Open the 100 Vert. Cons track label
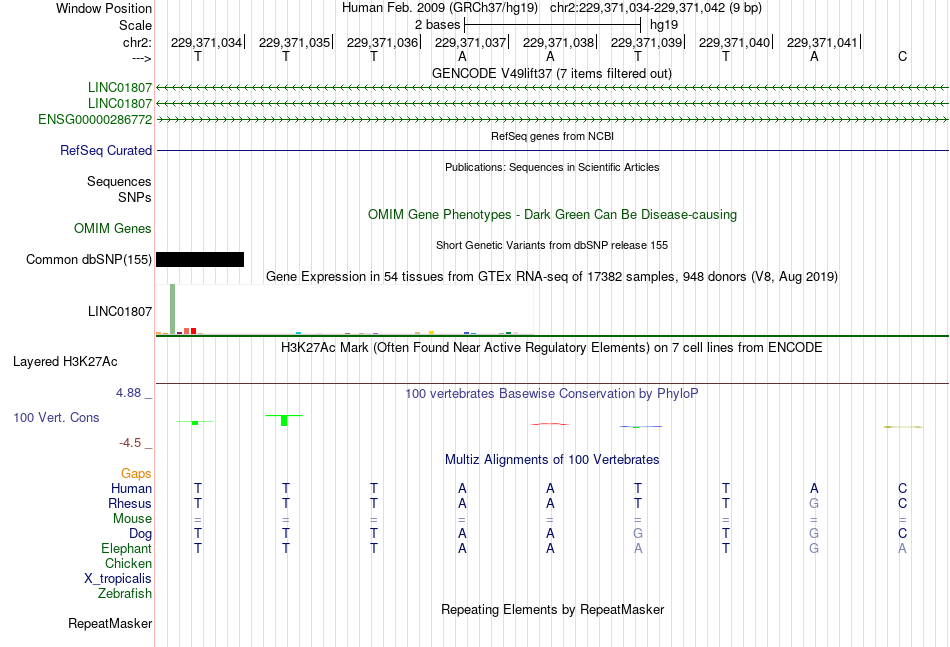 [x=56, y=417]
